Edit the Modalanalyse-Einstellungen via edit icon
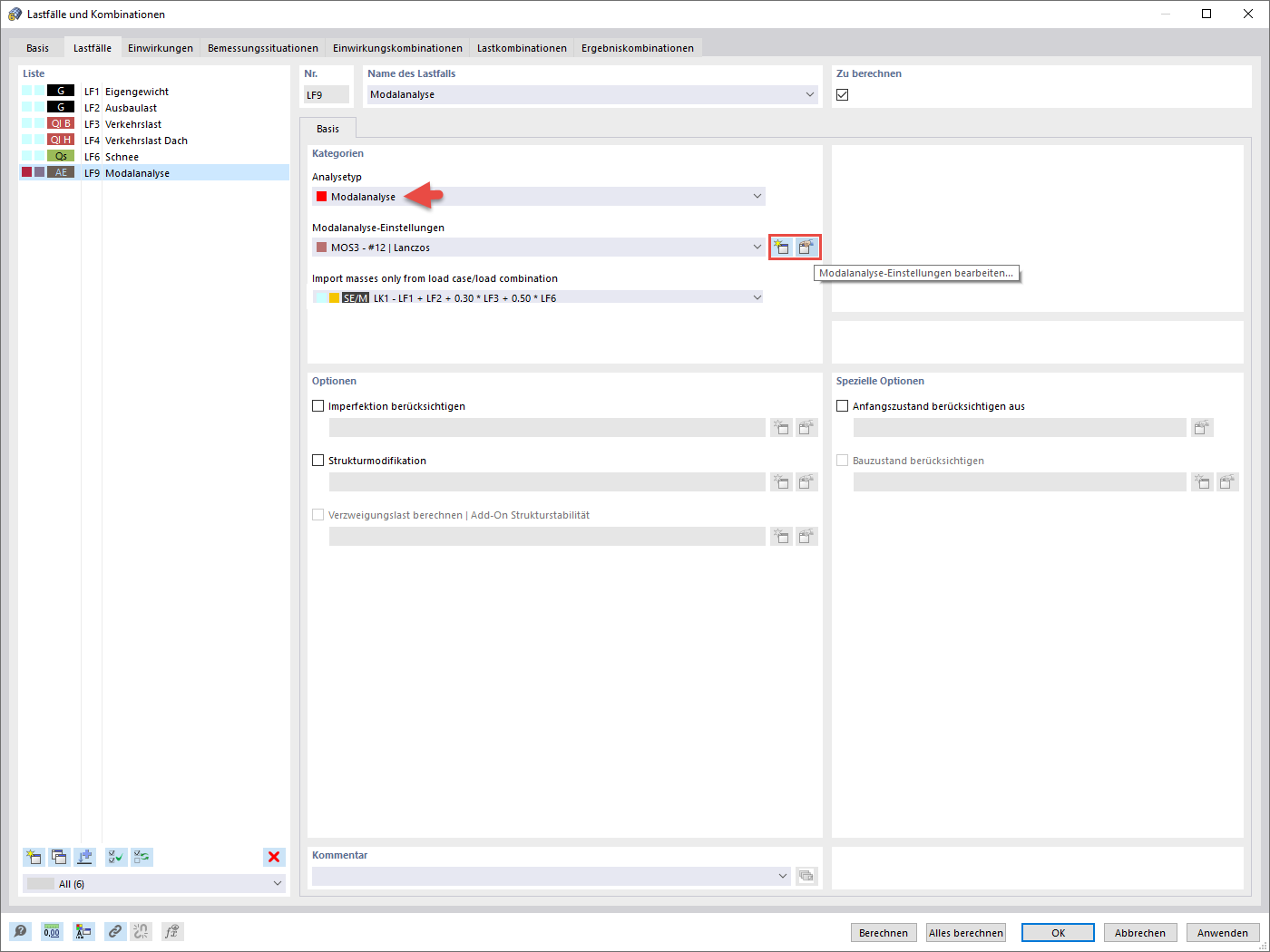Image resolution: width=1270 pixels, height=952 pixels. [x=806, y=246]
